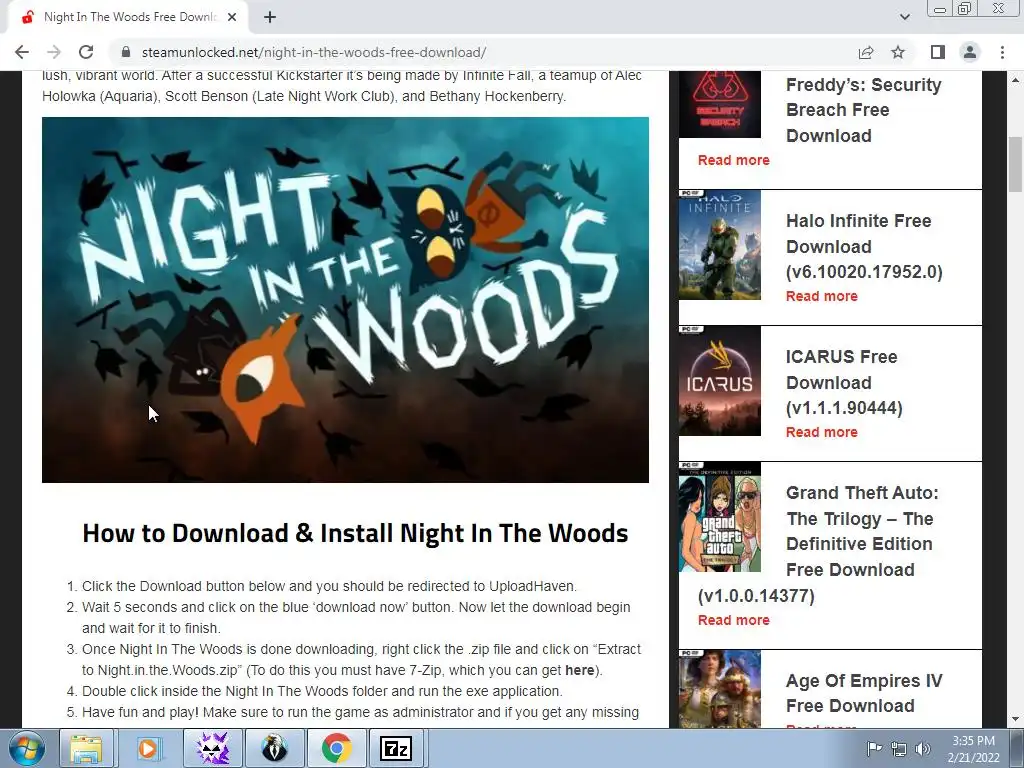Reload the current page
1024x768 pixels.
(x=86, y=52)
